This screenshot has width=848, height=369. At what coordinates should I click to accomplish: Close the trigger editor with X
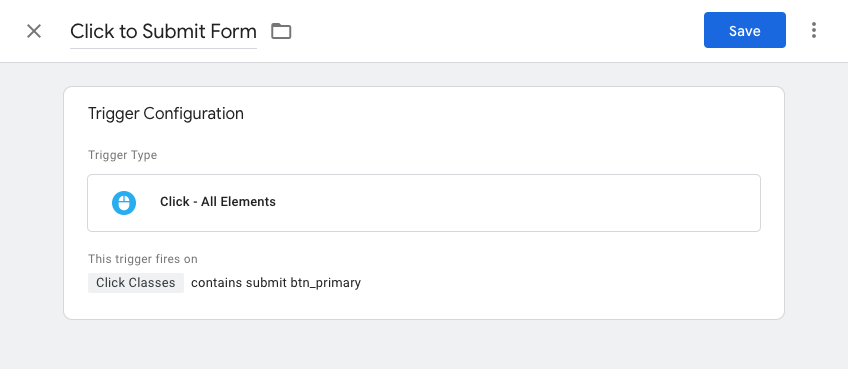(x=34, y=31)
